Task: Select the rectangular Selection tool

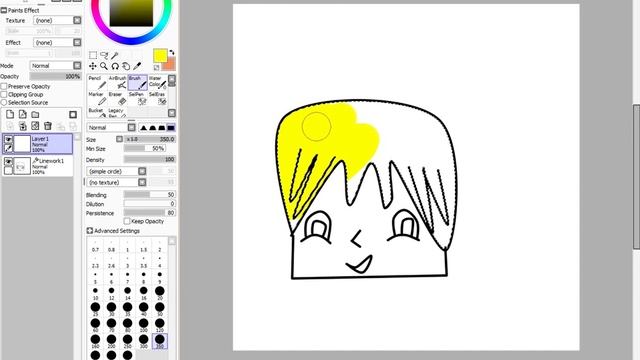Action: pyautogui.click(x=93, y=55)
